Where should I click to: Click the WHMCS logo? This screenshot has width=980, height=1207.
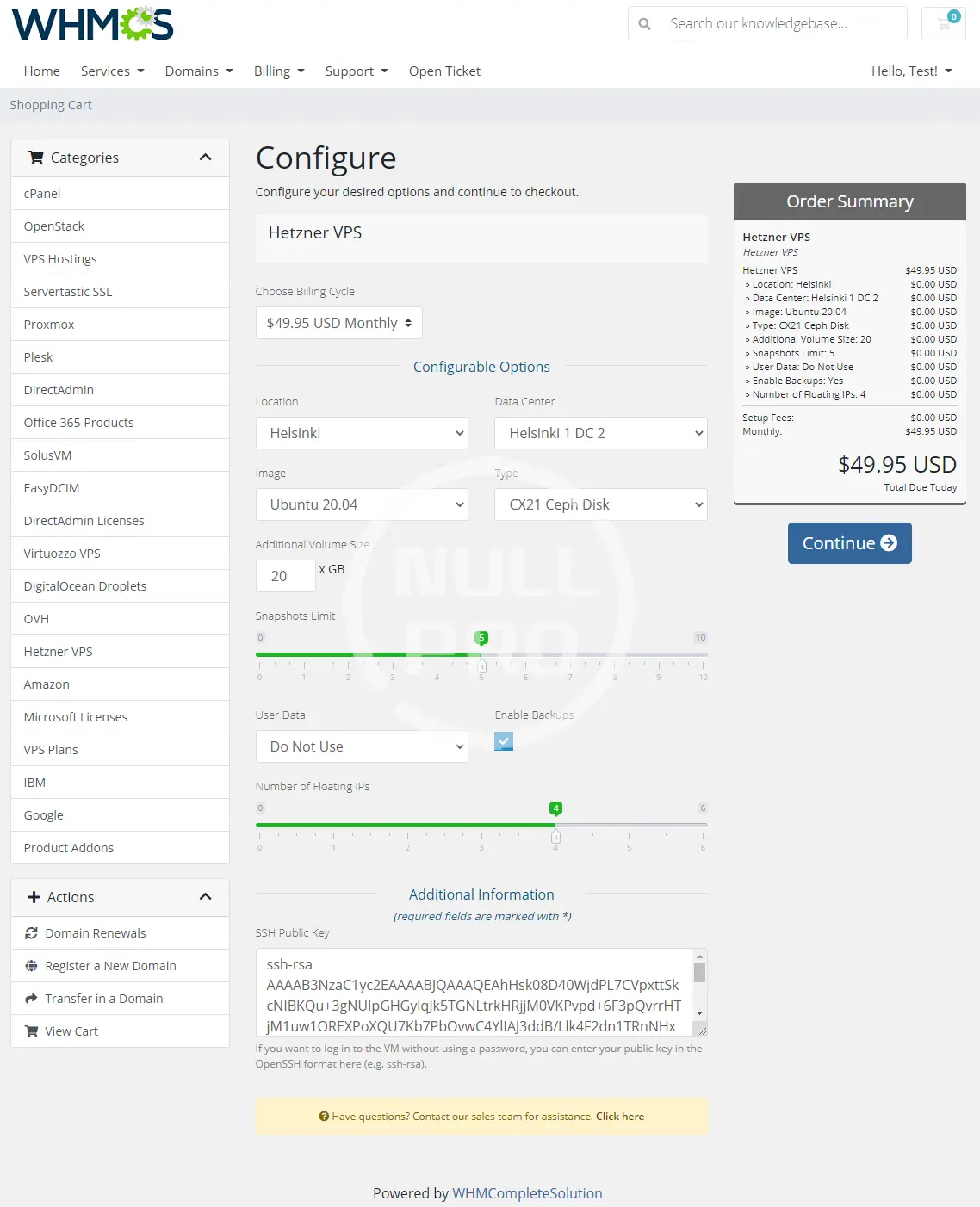tap(92, 24)
